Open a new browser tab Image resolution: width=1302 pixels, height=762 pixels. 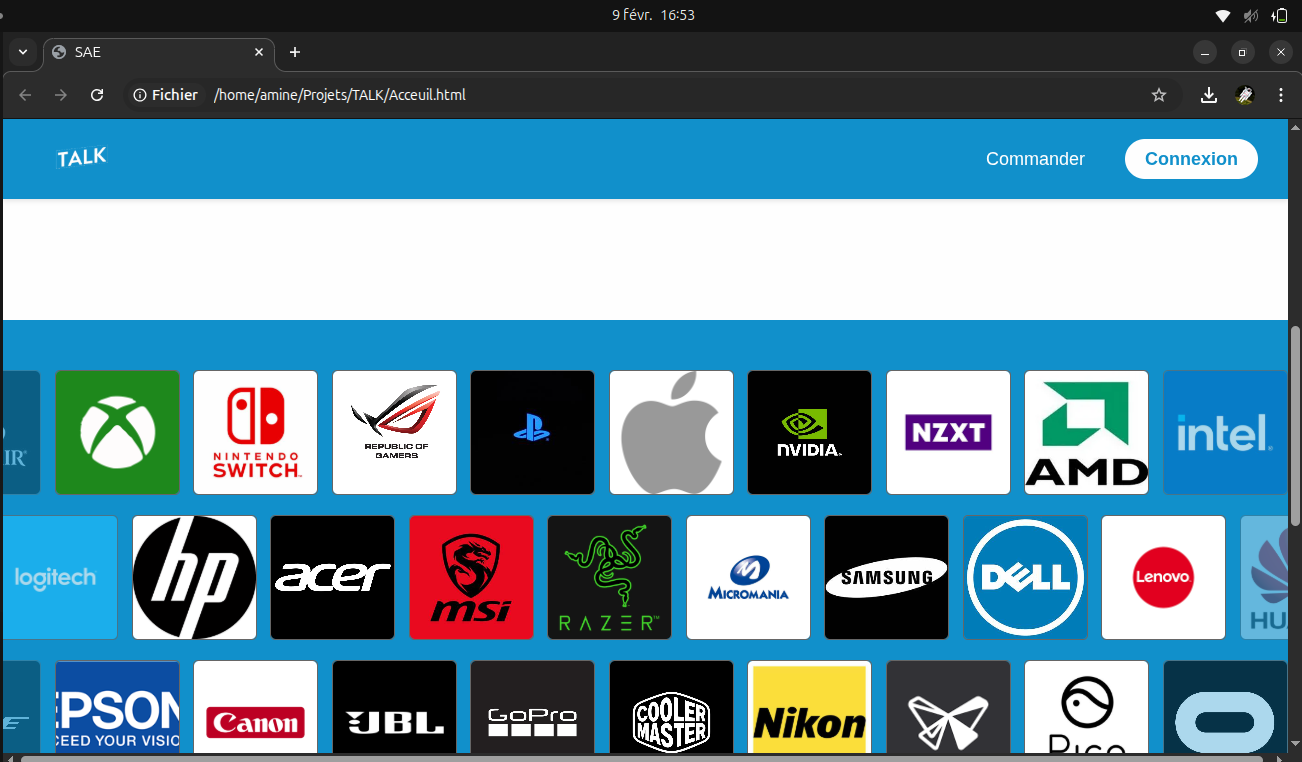294,52
